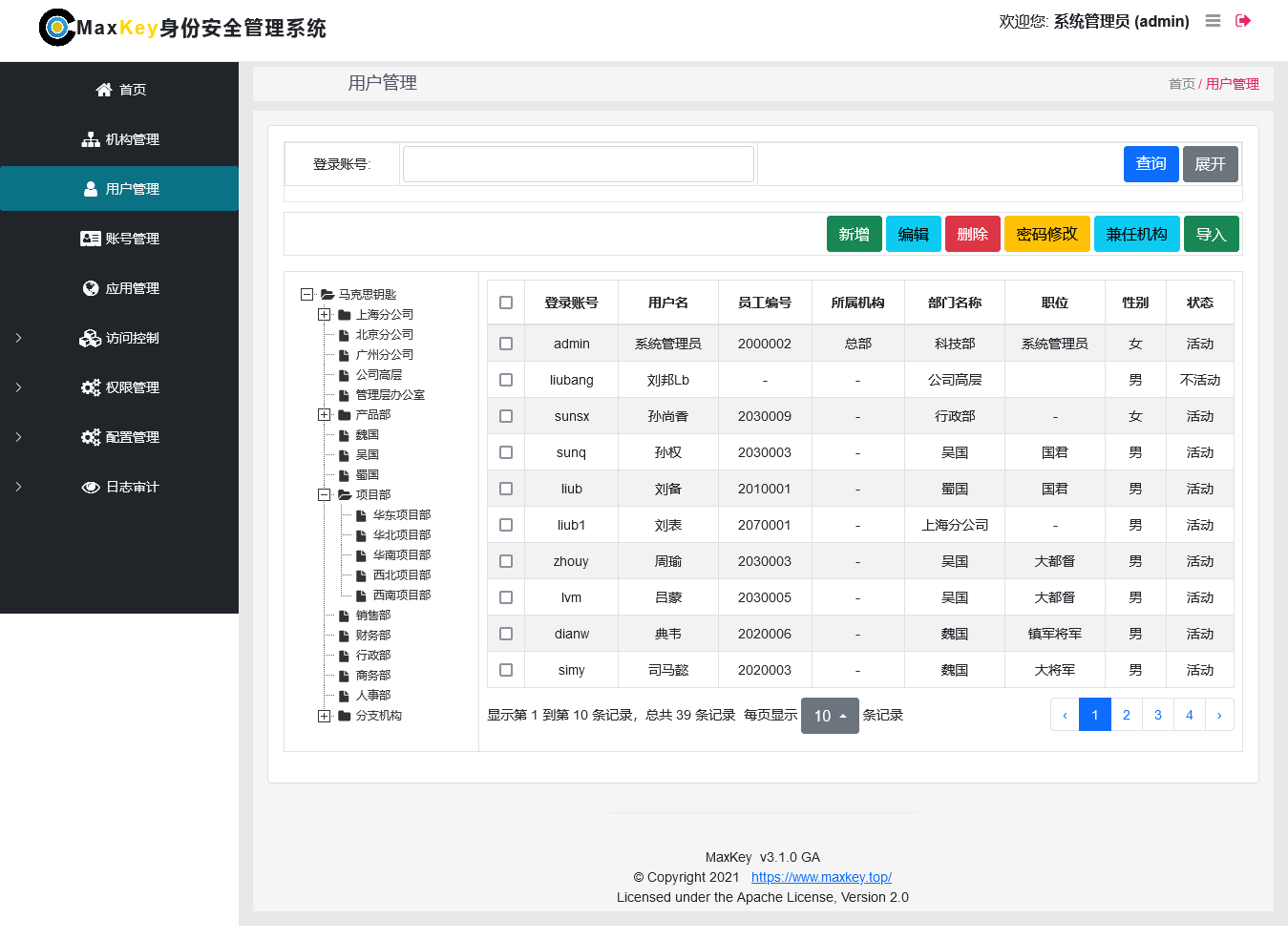Open the records per page dropdown
1288x940 pixels.
click(x=830, y=716)
